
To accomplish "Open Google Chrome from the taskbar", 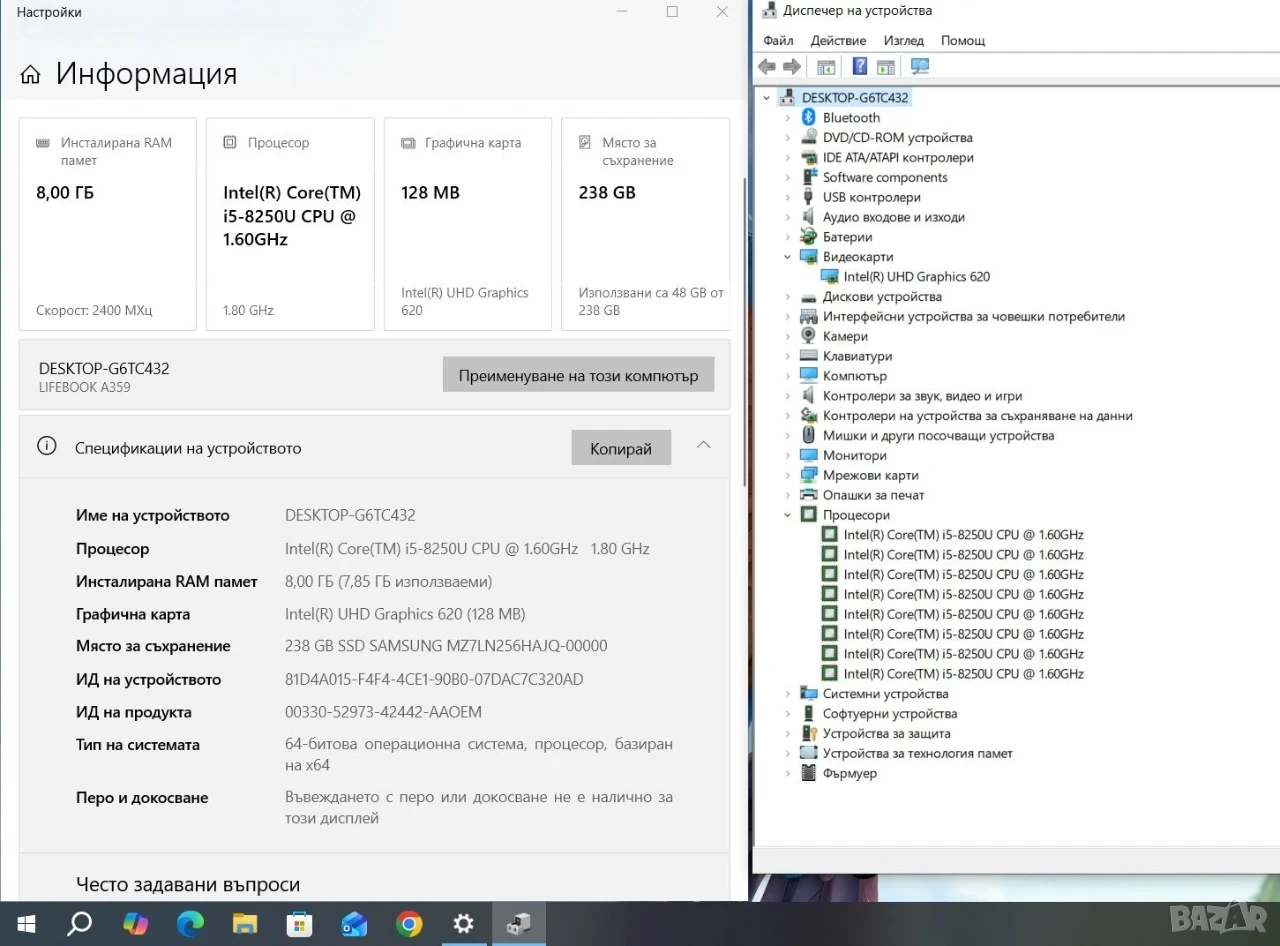I will pyautogui.click(x=408, y=923).
